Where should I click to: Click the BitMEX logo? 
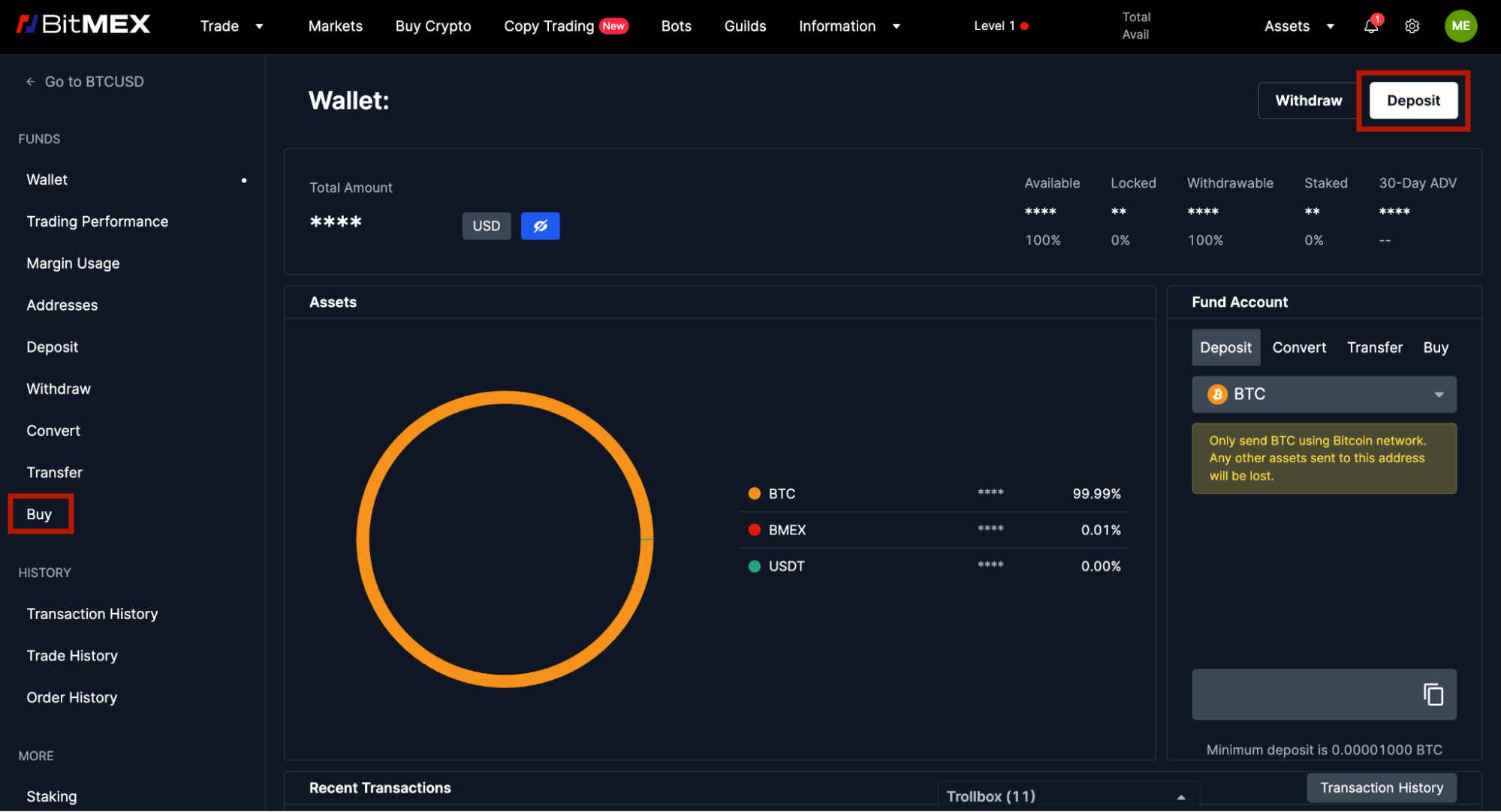83,25
